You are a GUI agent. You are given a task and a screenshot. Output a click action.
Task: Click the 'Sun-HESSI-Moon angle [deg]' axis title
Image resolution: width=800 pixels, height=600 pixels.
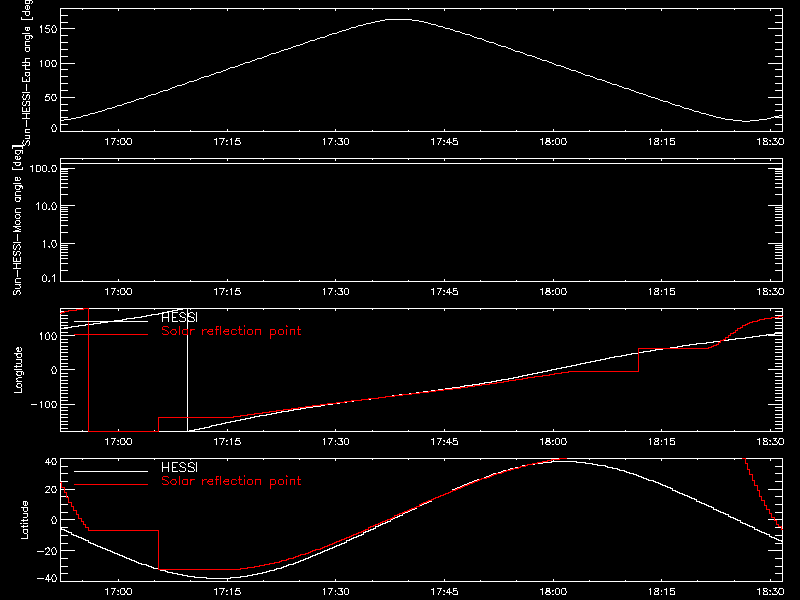click(x=17, y=220)
